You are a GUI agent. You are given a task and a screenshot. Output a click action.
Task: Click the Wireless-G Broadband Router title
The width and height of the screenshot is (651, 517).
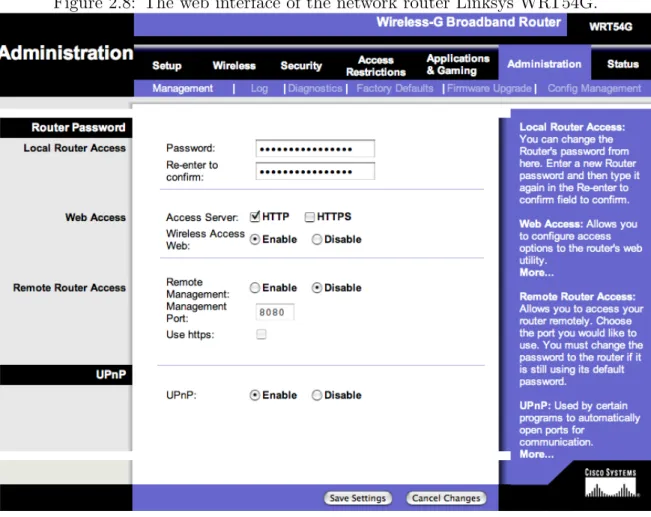point(468,22)
